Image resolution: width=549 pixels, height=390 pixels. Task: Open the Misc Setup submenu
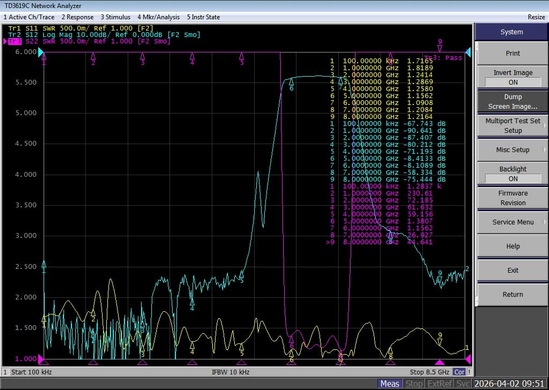513,150
